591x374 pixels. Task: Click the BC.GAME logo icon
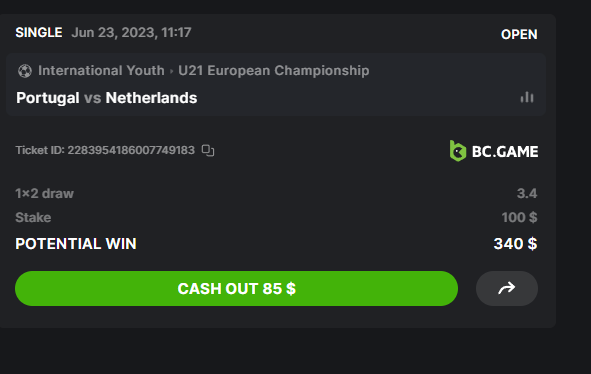click(458, 151)
